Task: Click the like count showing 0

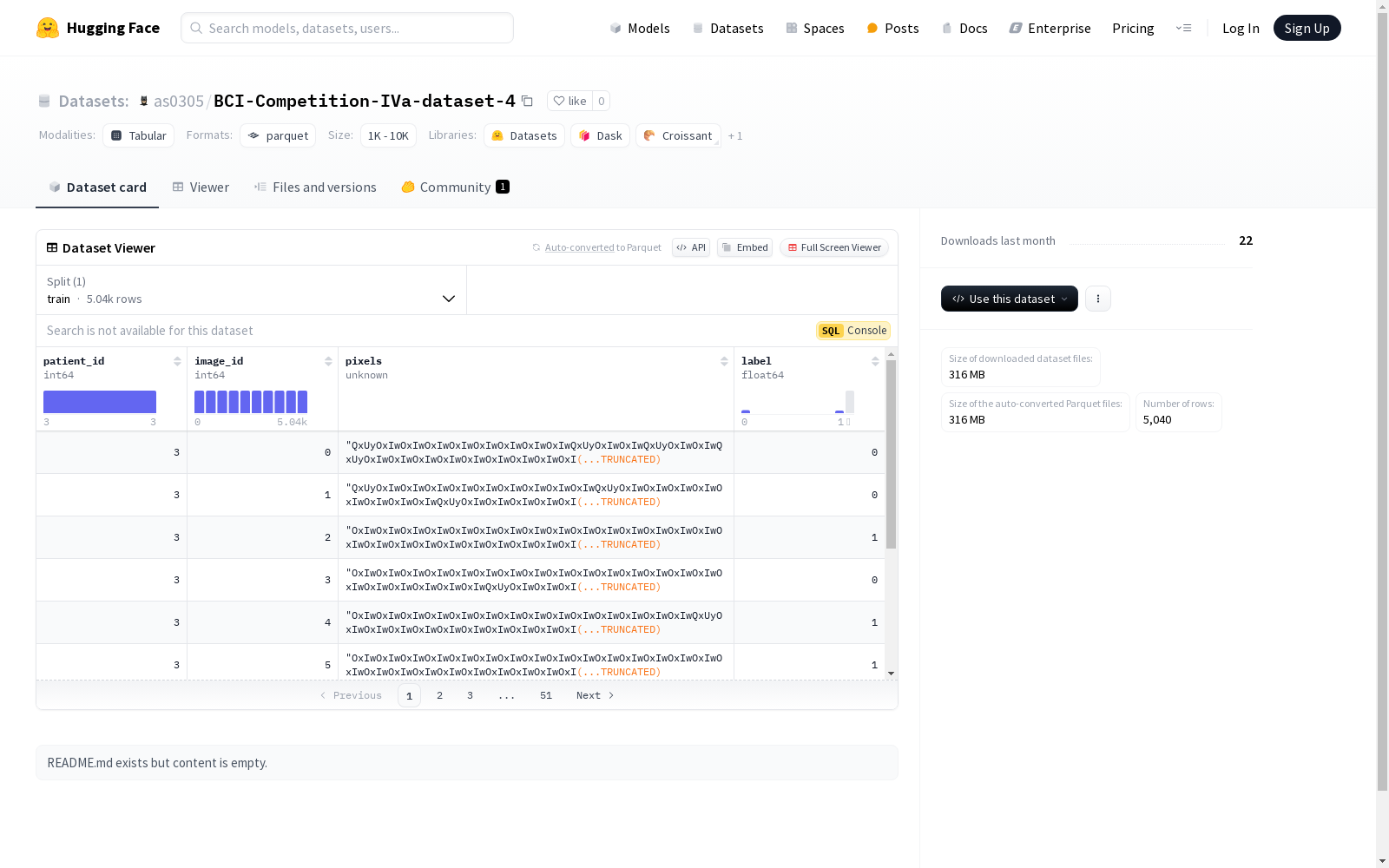Action: click(601, 101)
